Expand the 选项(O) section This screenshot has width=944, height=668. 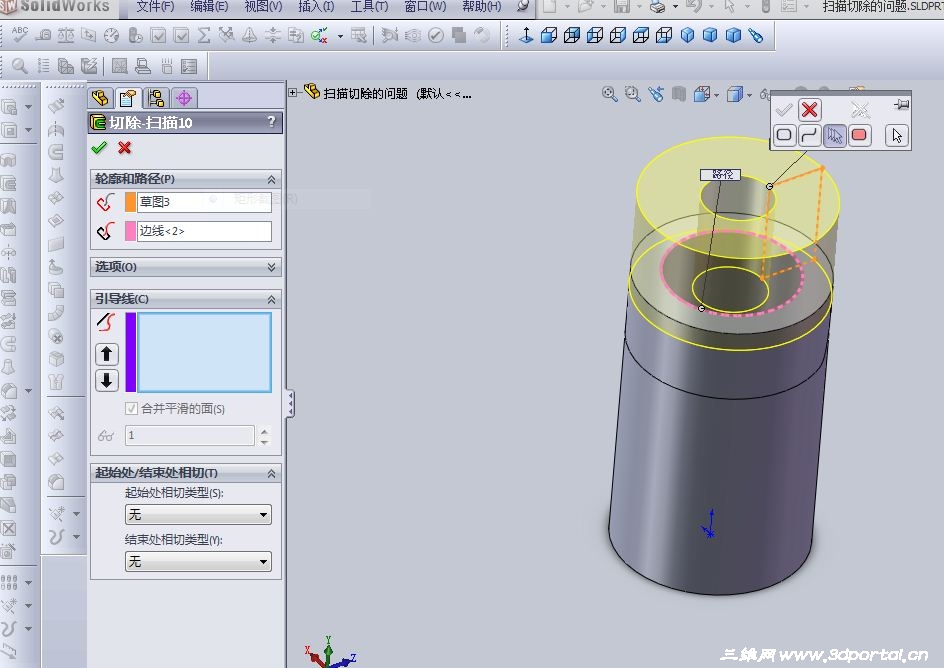(271, 267)
